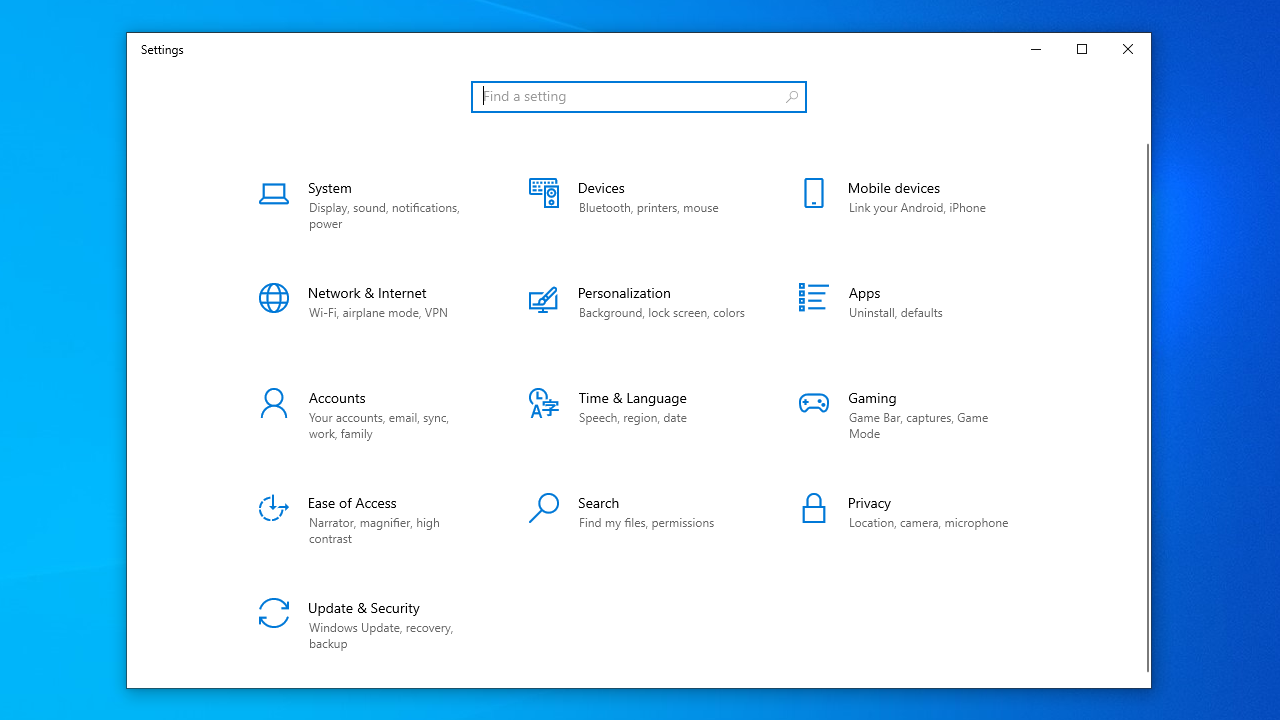Screen dimensions: 1280x720
Task: Select the Network & Internet globe icon
Action: pyautogui.click(x=273, y=298)
